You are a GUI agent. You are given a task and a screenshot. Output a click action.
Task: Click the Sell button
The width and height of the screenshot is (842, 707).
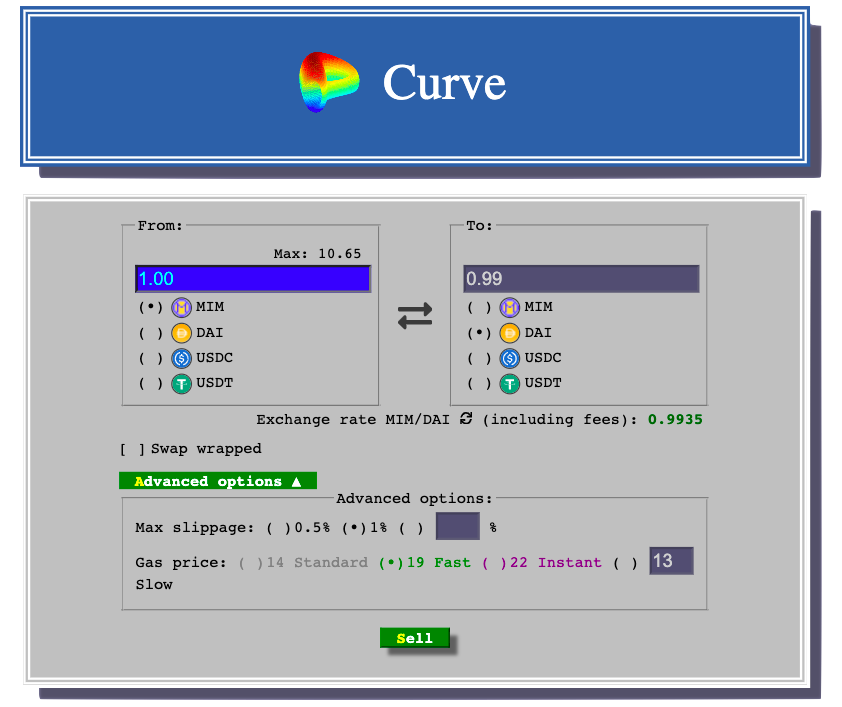pyautogui.click(x=415, y=638)
